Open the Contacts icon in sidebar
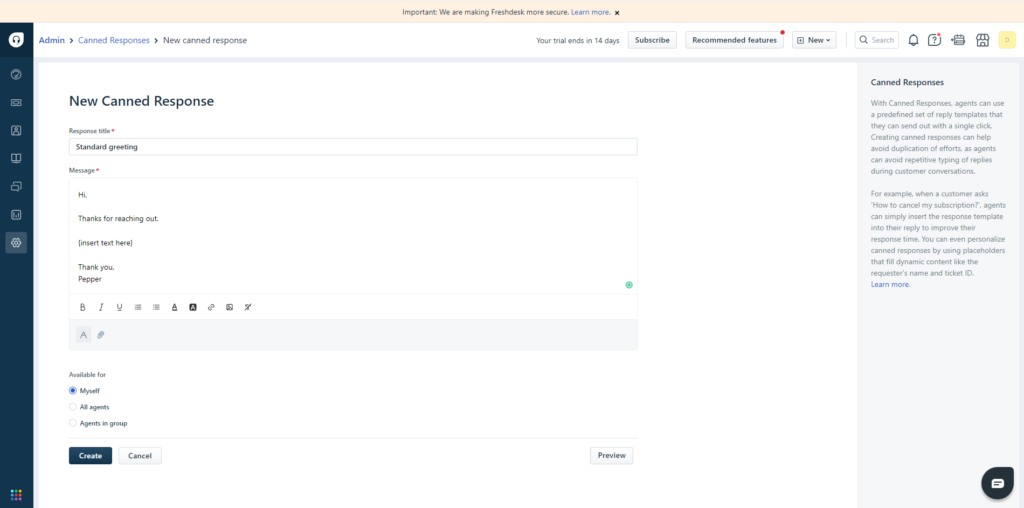 (x=16, y=130)
